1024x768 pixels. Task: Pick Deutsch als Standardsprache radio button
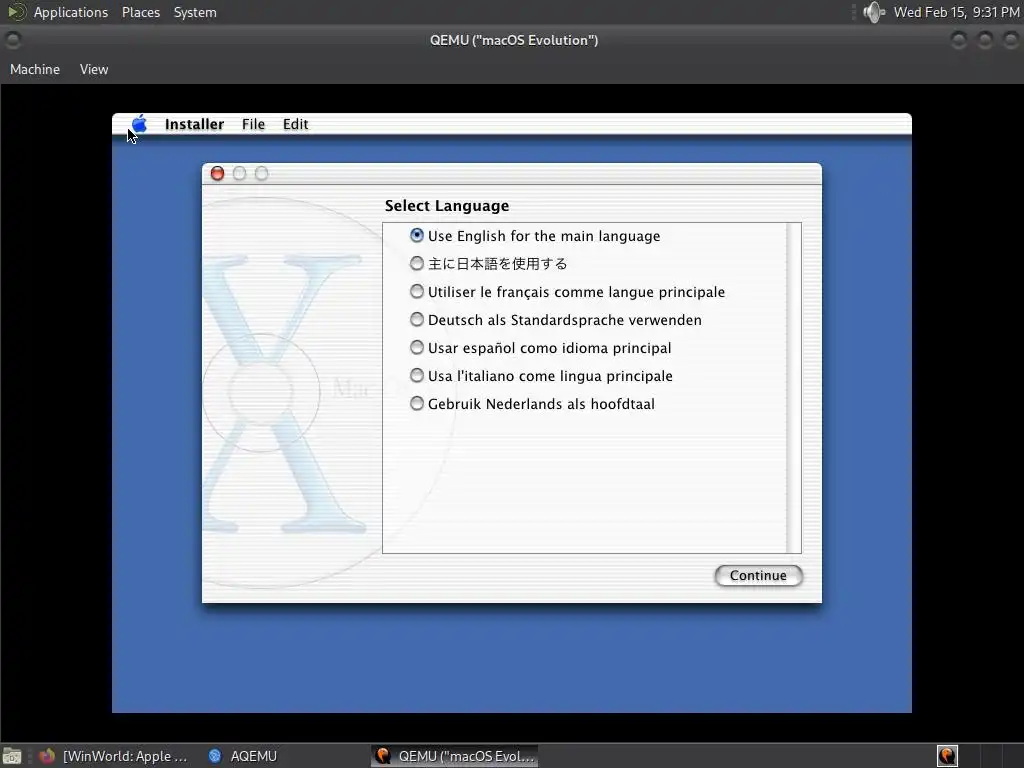point(417,319)
